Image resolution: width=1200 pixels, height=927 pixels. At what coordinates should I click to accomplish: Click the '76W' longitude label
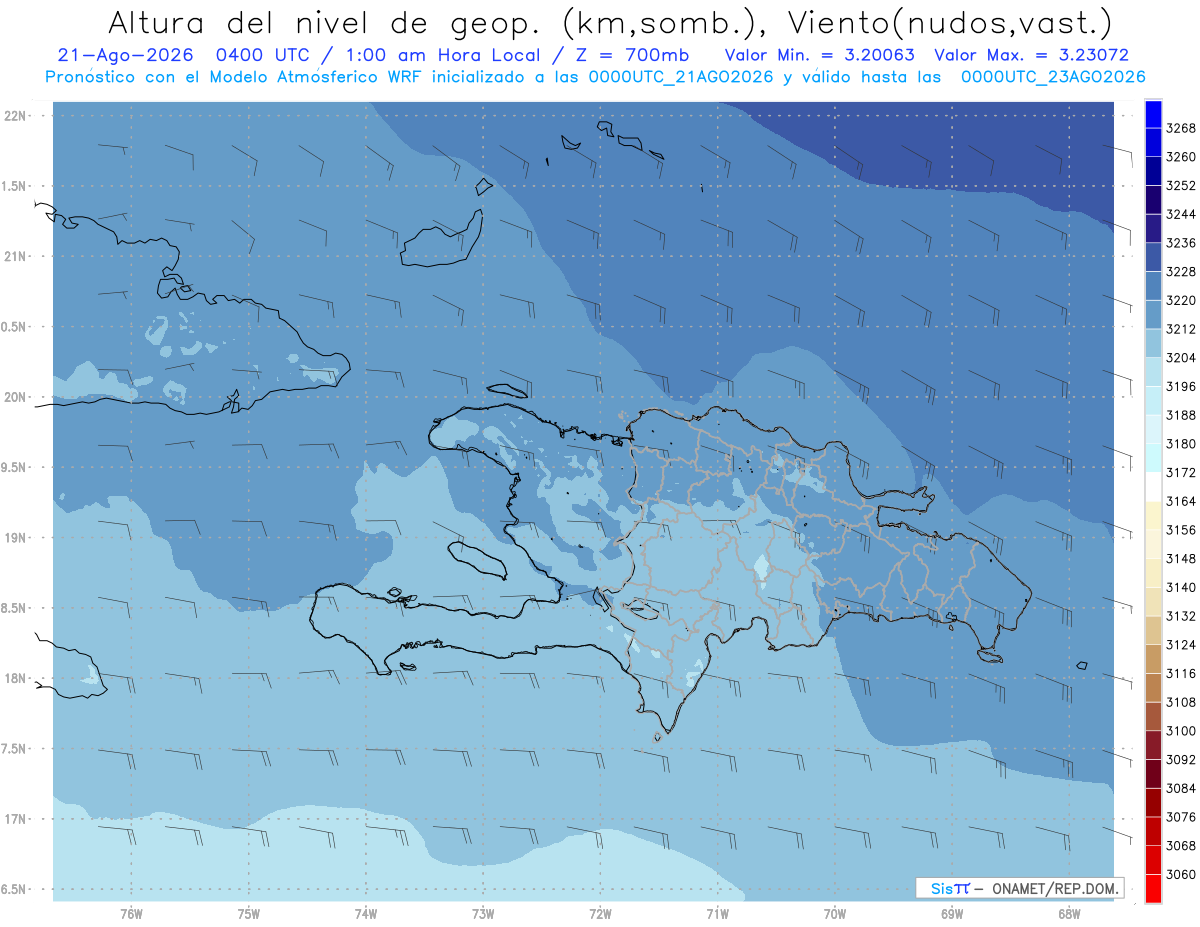pos(131,913)
